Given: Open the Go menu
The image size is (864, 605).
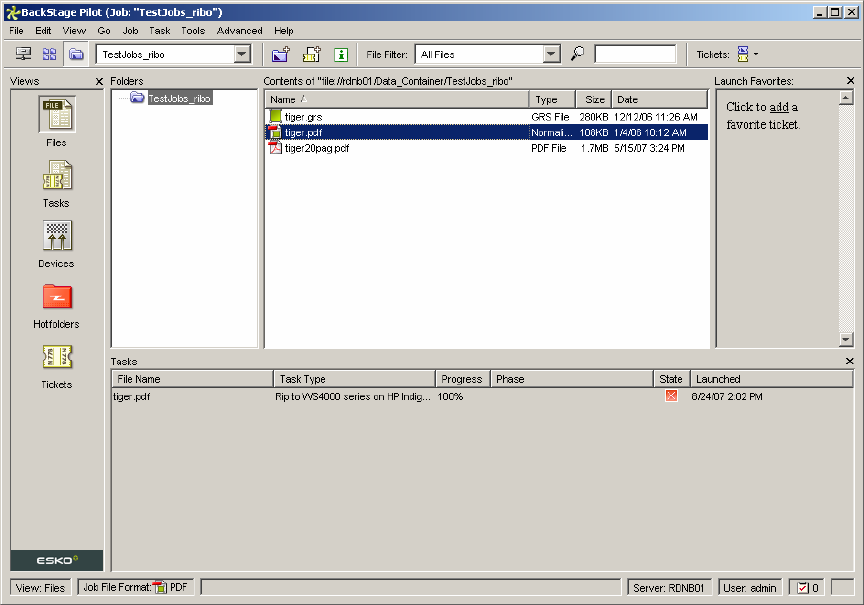Looking at the screenshot, I should tap(104, 31).
